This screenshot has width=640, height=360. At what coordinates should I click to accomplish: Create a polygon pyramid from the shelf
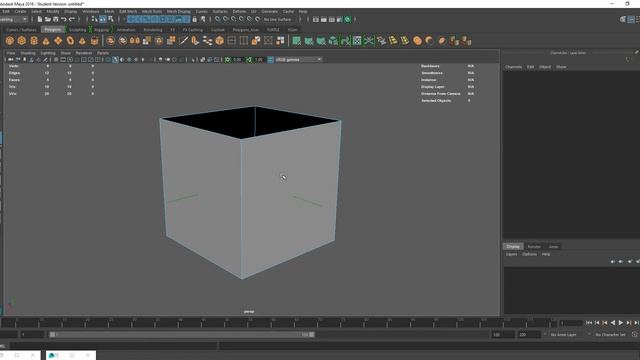[x=82, y=41]
